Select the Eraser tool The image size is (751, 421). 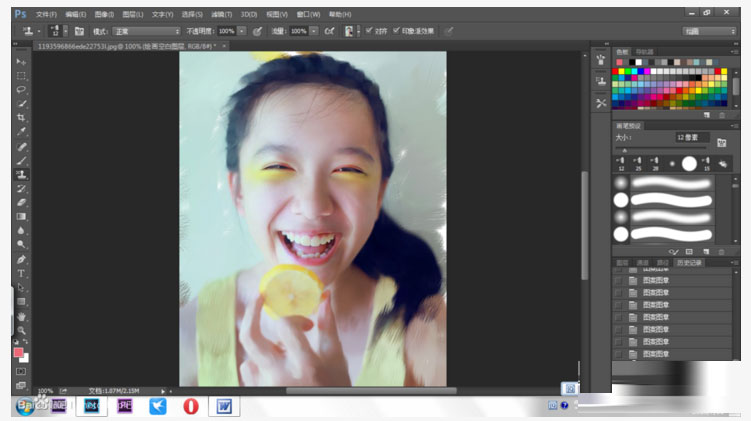[x=21, y=203]
